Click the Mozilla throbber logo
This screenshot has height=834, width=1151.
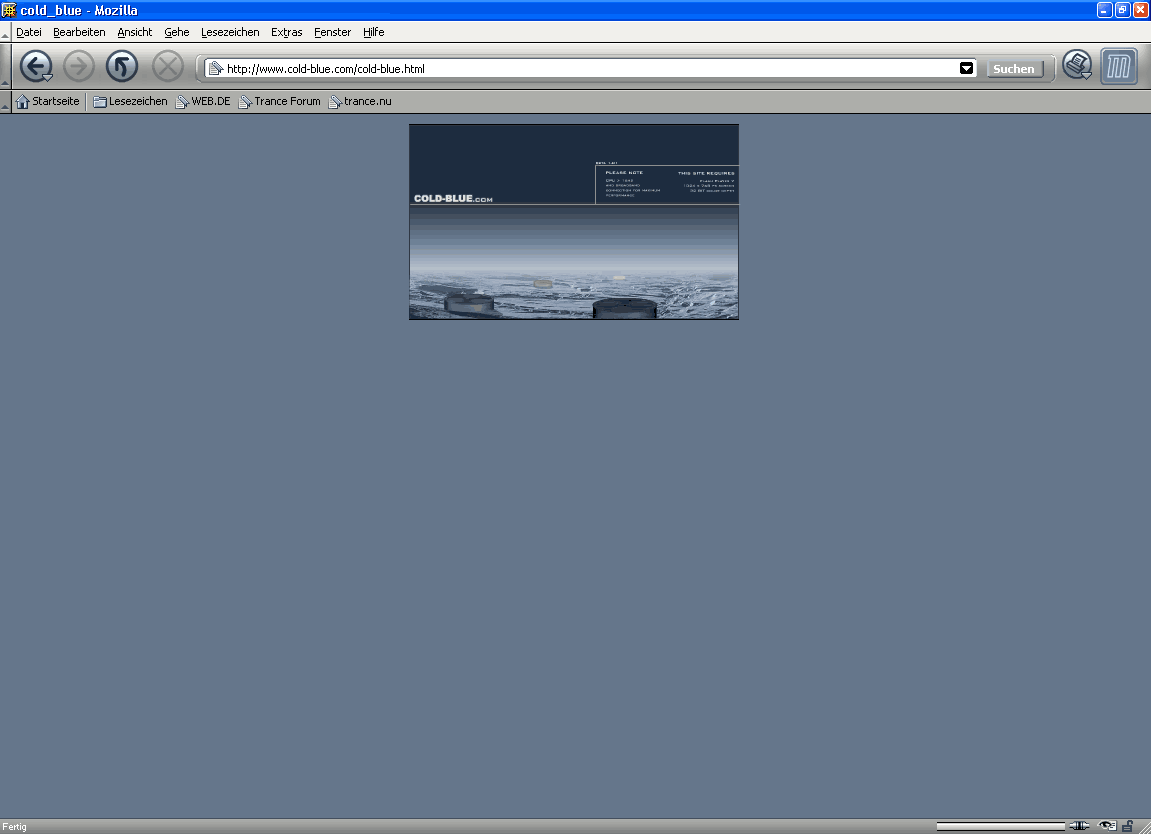(1119, 67)
